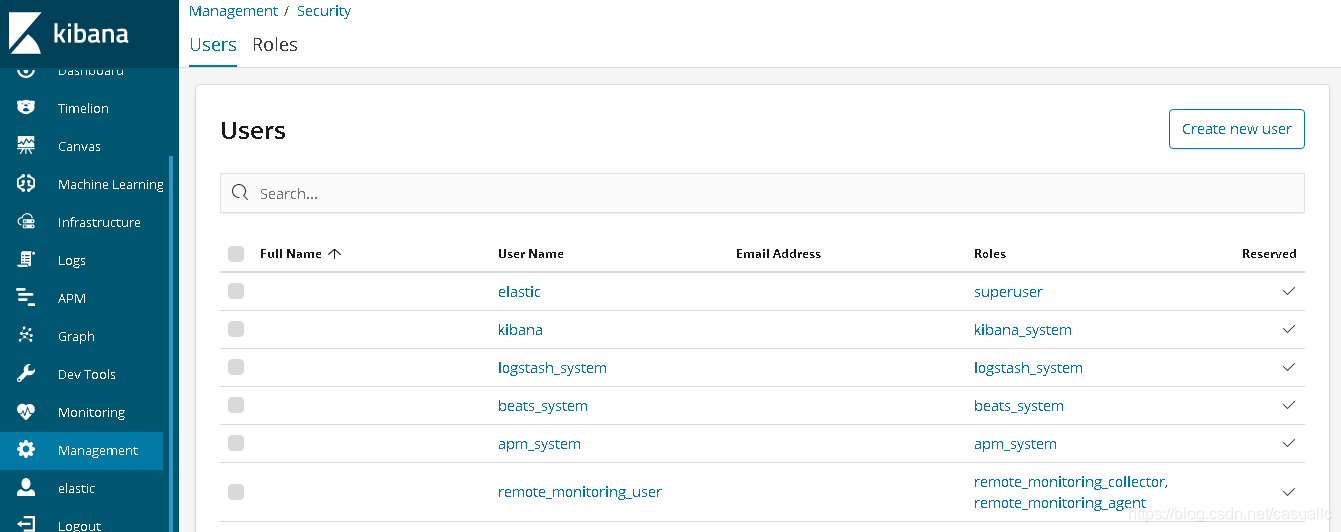
Task: Click the elastic user profile icon
Action: tap(26, 488)
